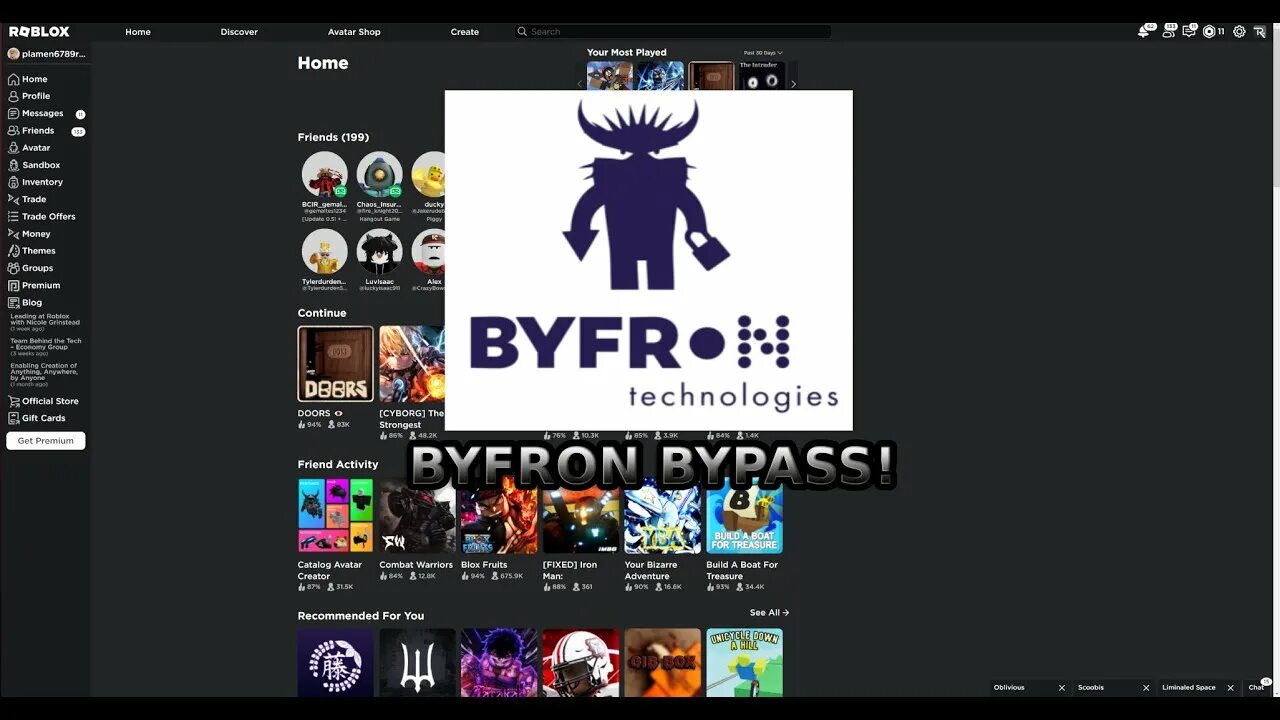This screenshot has height=720, width=1280.
Task: Click the Groups icon in sidebar
Action: pyautogui.click(x=13, y=268)
